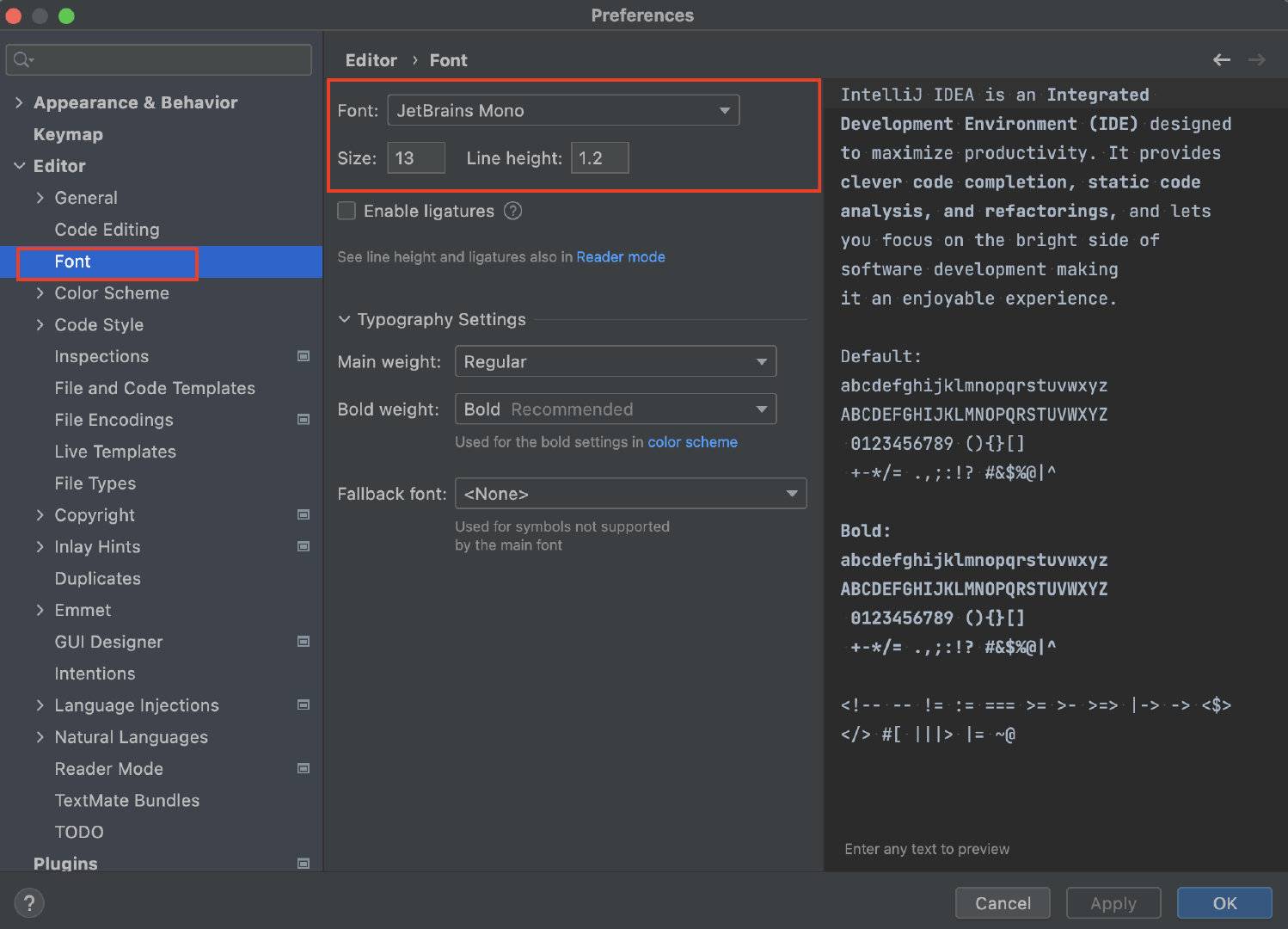Click the project-level icon beside Plugins
1288x929 pixels.
304,864
